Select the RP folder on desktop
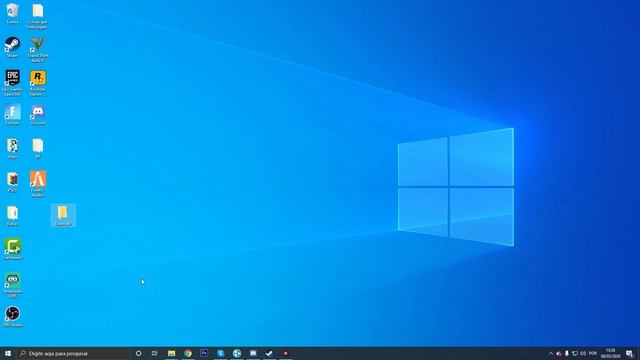This screenshot has width=640, height=360. 38,148
